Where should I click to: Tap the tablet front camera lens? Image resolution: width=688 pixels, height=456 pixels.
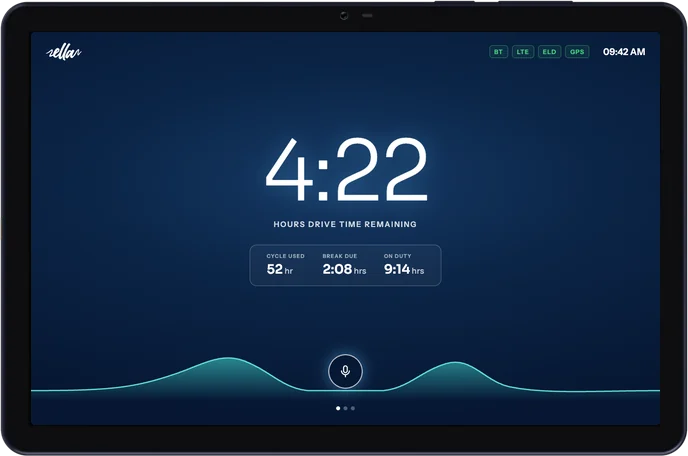coord(344,16)
